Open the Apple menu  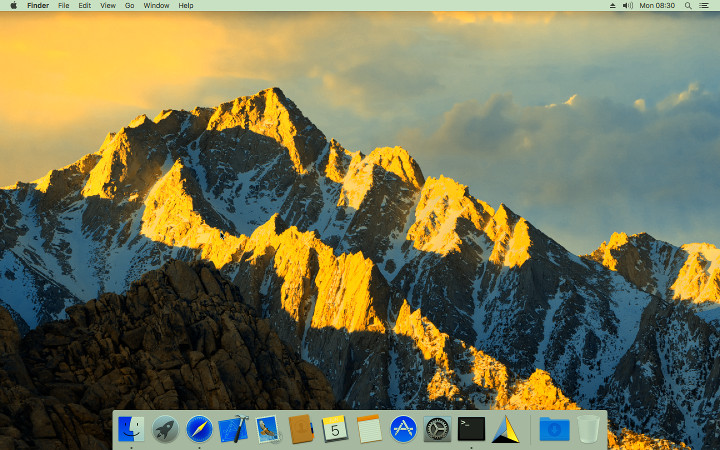[x=14, y=6]
